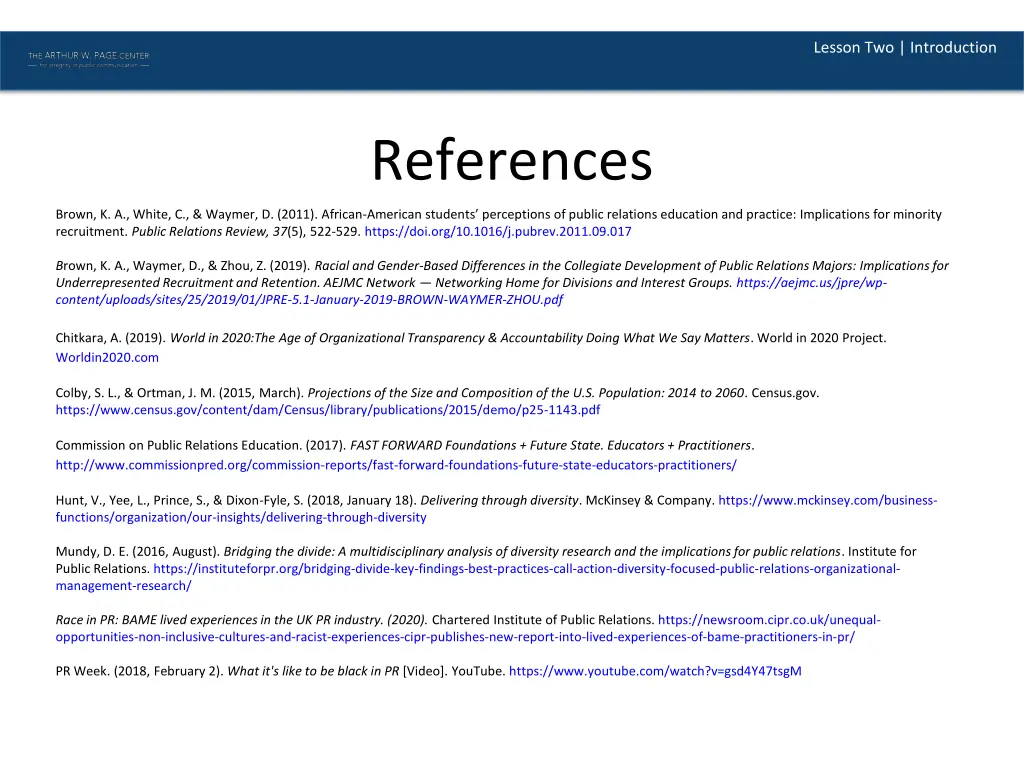Viewport: 1024px width, 768px height.
Task: Open the commissionpred.org fast-forward report link
Action: (396, 465)
